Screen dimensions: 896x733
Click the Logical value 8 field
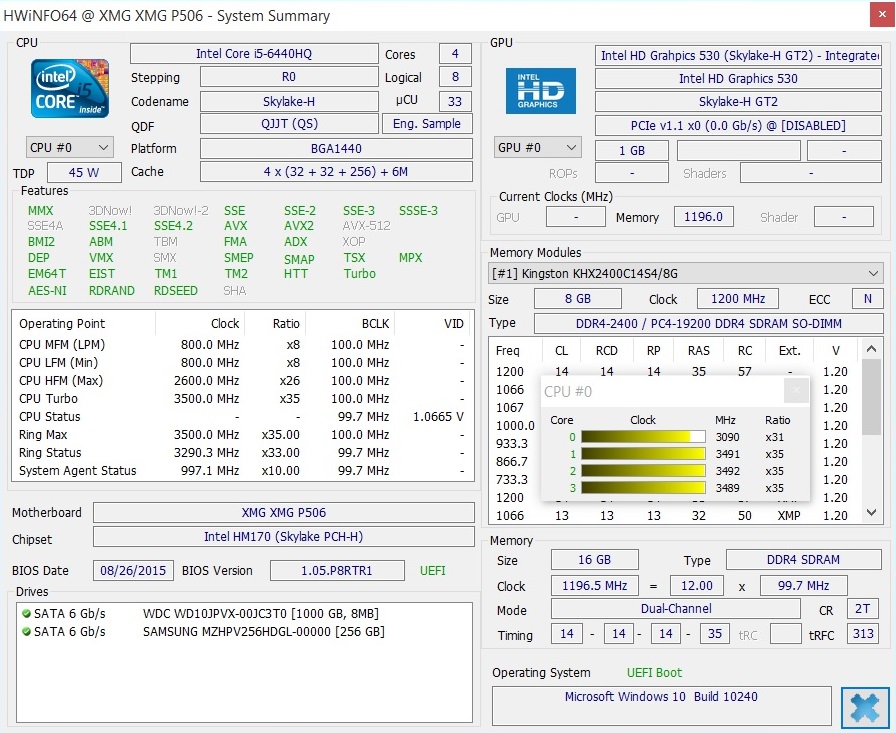(455, 77)
